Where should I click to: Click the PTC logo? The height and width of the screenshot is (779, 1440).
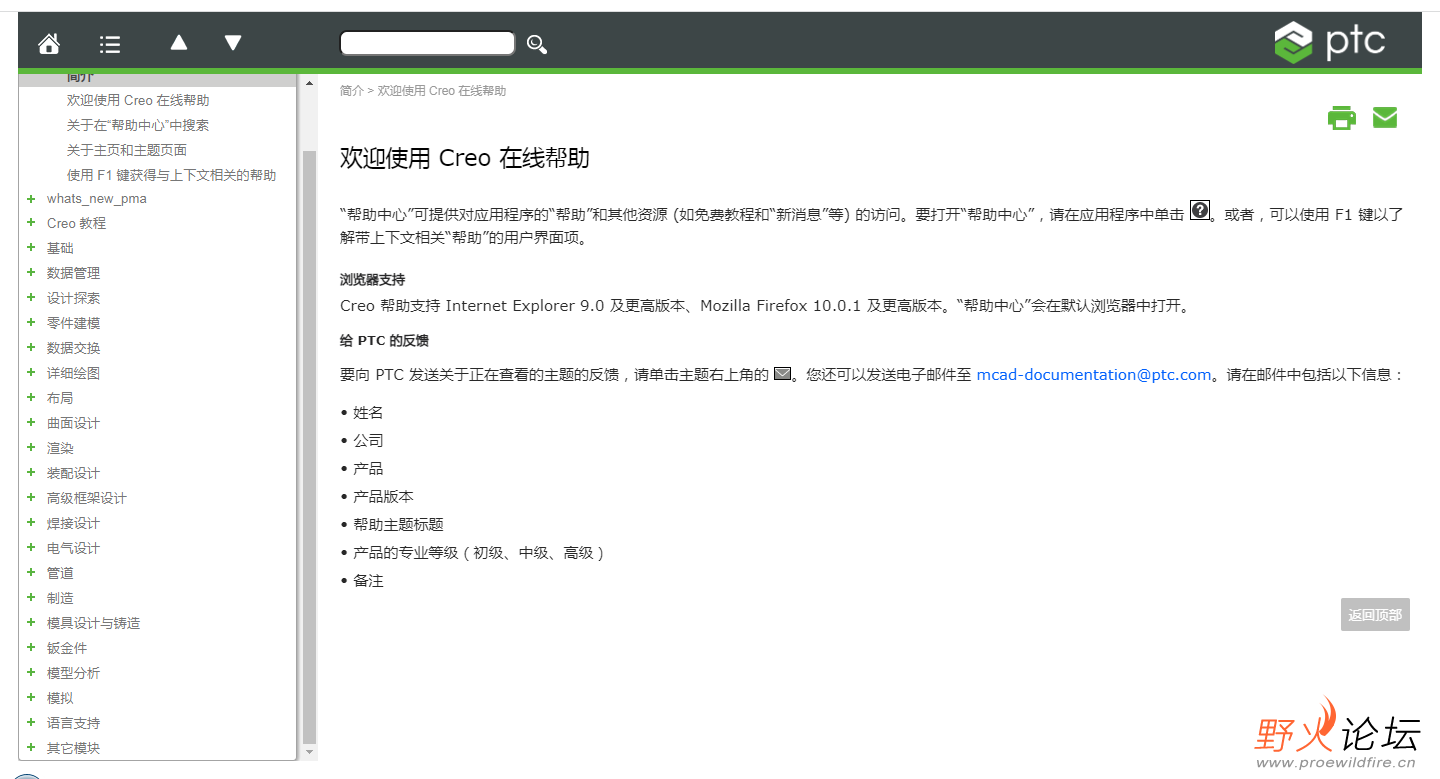[x=1329, y=42]
